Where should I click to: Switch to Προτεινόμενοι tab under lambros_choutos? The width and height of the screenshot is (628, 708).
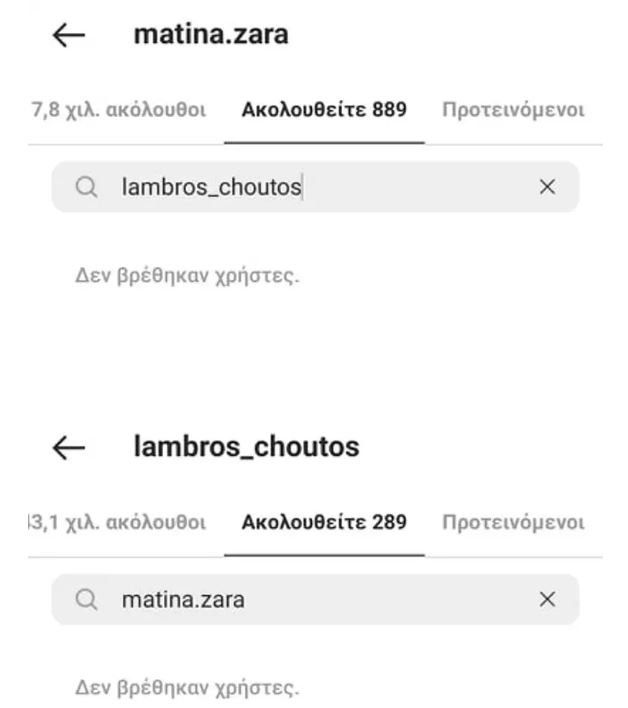513,522
